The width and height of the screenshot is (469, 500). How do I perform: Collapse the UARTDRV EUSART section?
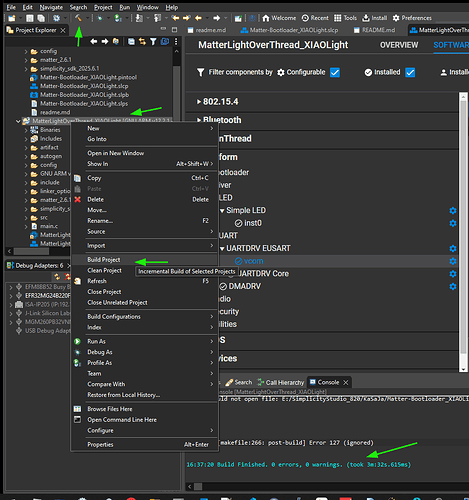222,249
